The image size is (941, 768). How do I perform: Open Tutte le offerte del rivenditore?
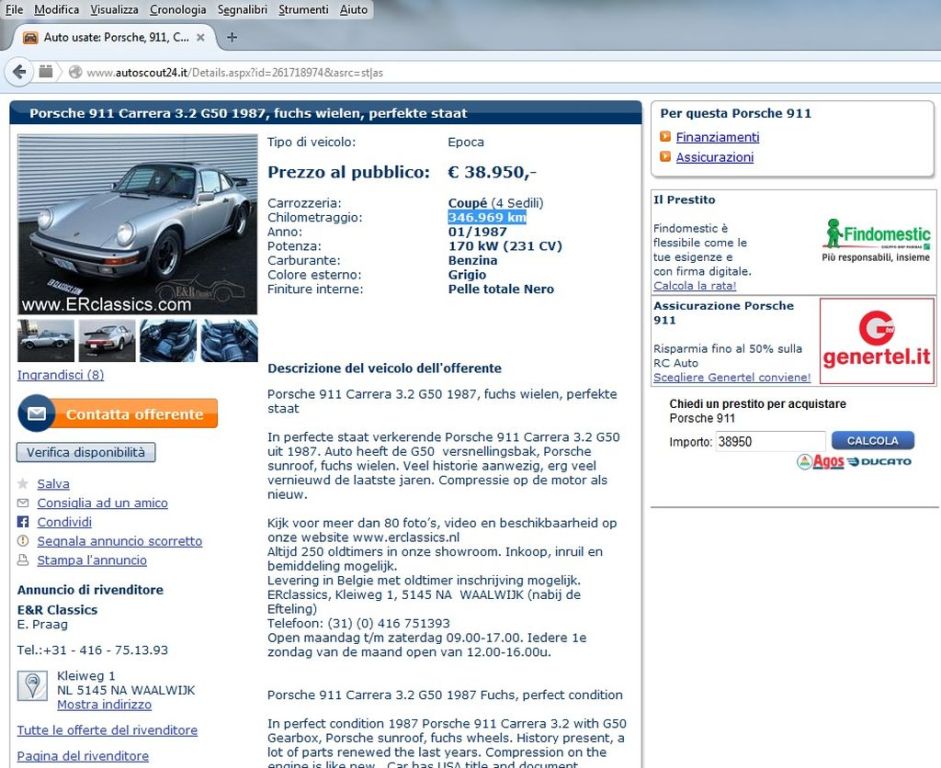107,730
